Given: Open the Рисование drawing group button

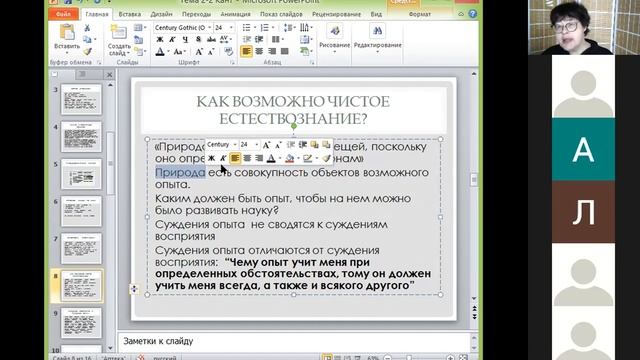Looking at the screenshot, I should pyautogui.click(x=335, y=38).
